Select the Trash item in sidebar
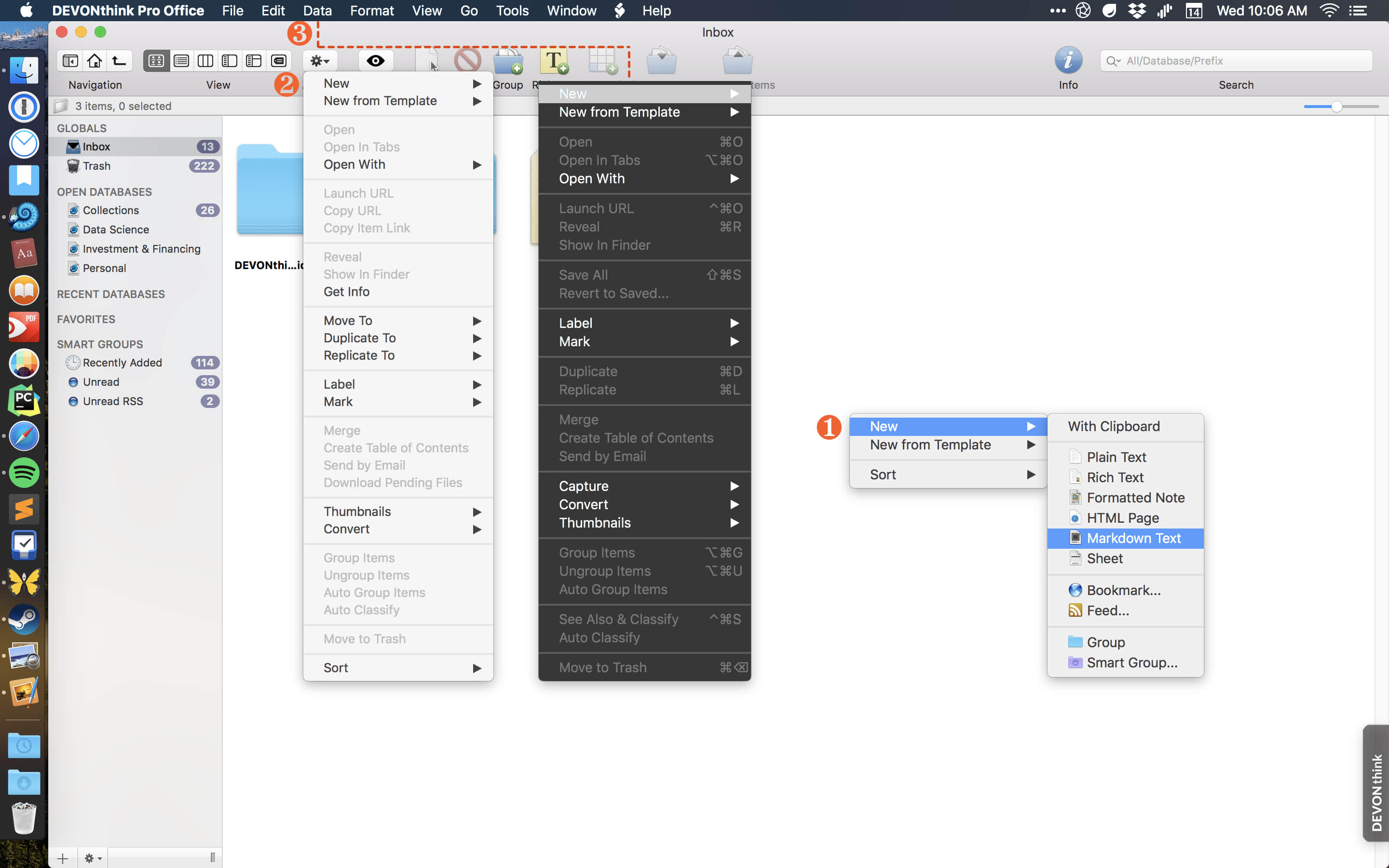Viewport: 1389px width, 868px height. coord(96,166)
